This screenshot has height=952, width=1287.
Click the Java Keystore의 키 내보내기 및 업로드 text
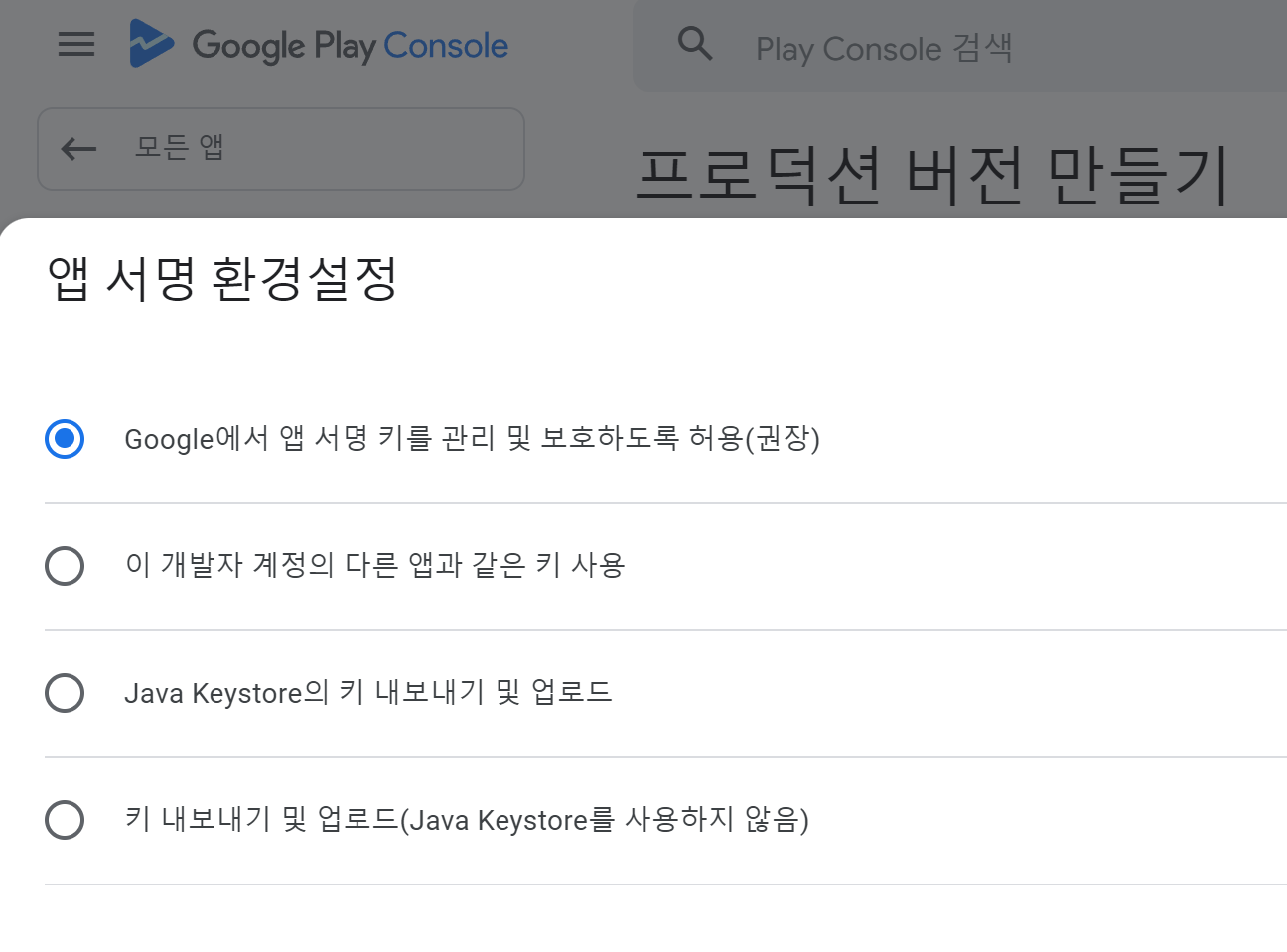click(368, 692)
